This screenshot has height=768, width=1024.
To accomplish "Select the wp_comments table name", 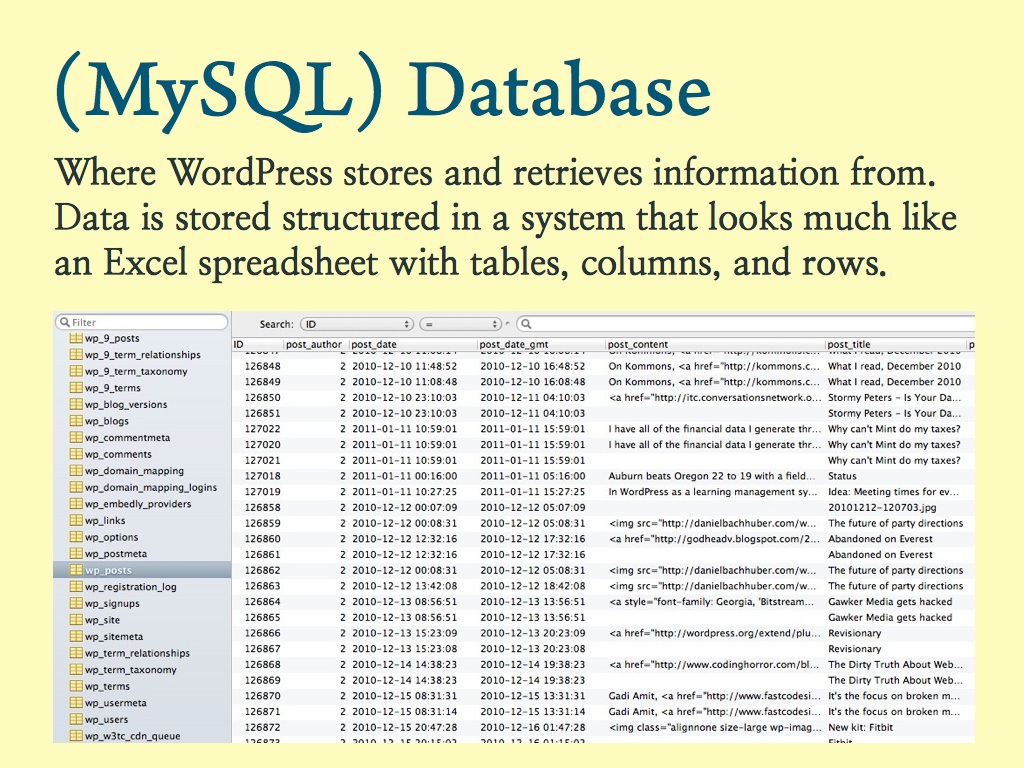I will point(118,455).
